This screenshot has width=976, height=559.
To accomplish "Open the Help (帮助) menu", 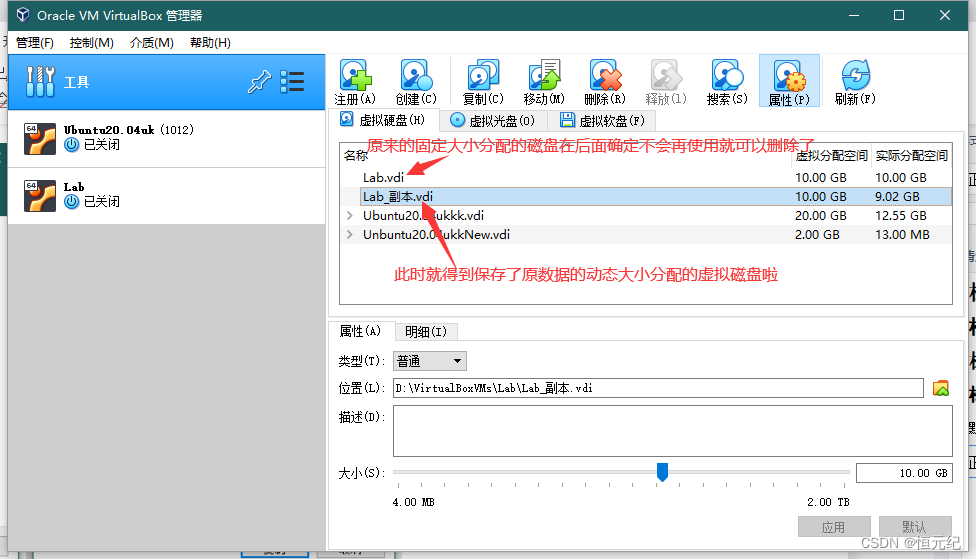I will click(210, 42).
